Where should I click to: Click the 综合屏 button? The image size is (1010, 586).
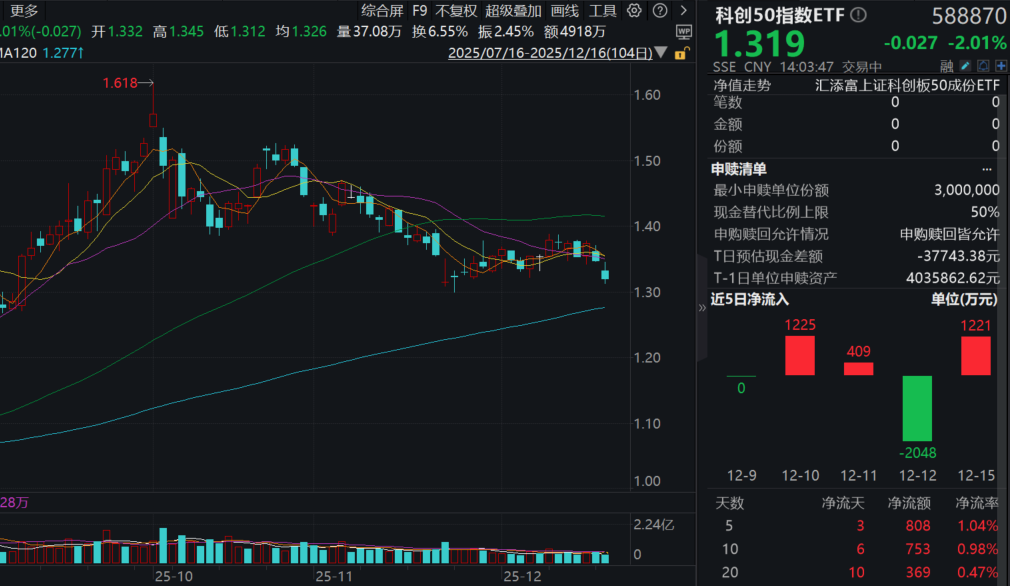382,11
